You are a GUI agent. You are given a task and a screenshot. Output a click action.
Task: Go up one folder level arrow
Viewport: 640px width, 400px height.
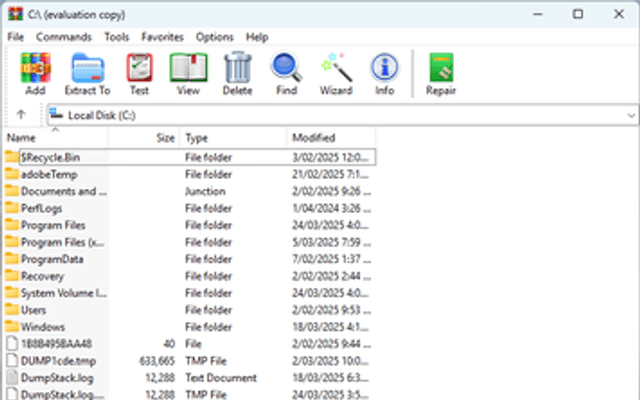click(x=21, y=115)
